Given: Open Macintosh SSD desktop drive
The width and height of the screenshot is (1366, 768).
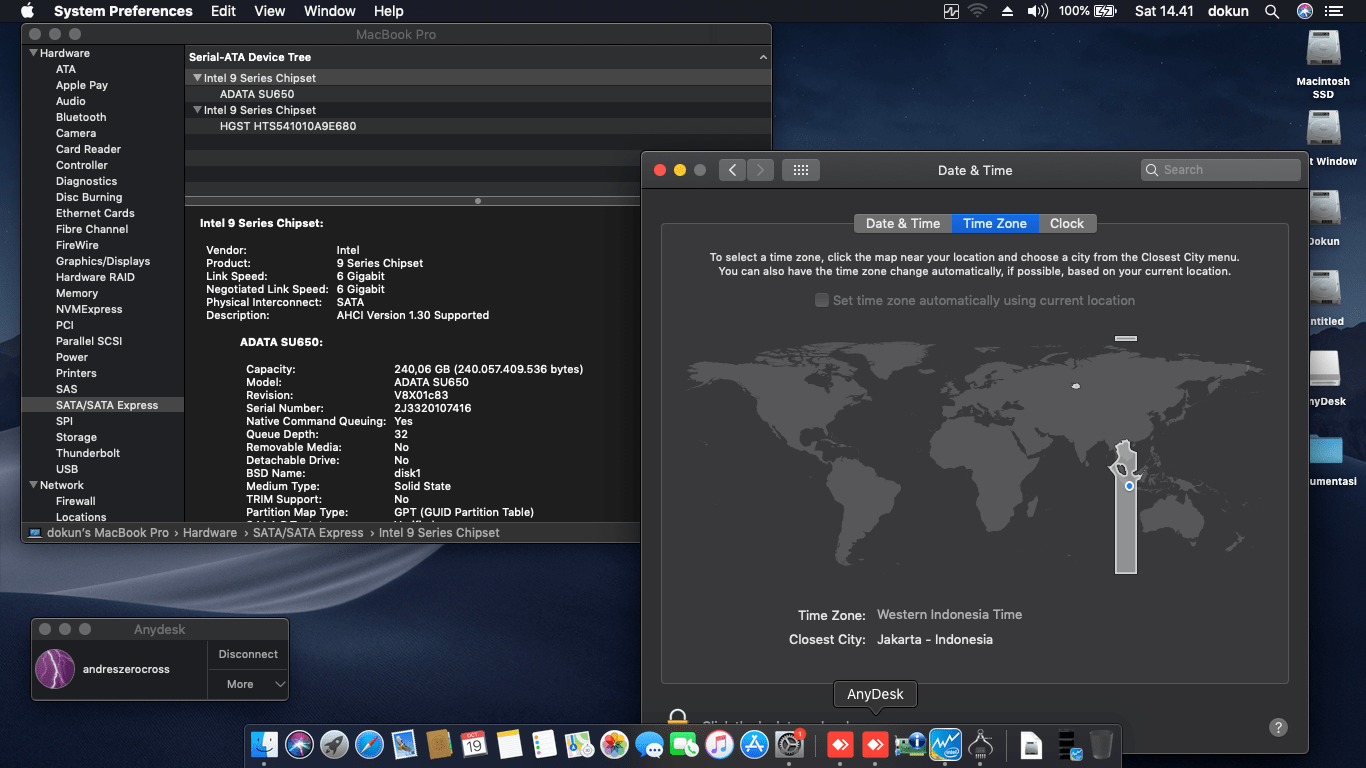Looking at the screenshot, I should point(1323,64).
